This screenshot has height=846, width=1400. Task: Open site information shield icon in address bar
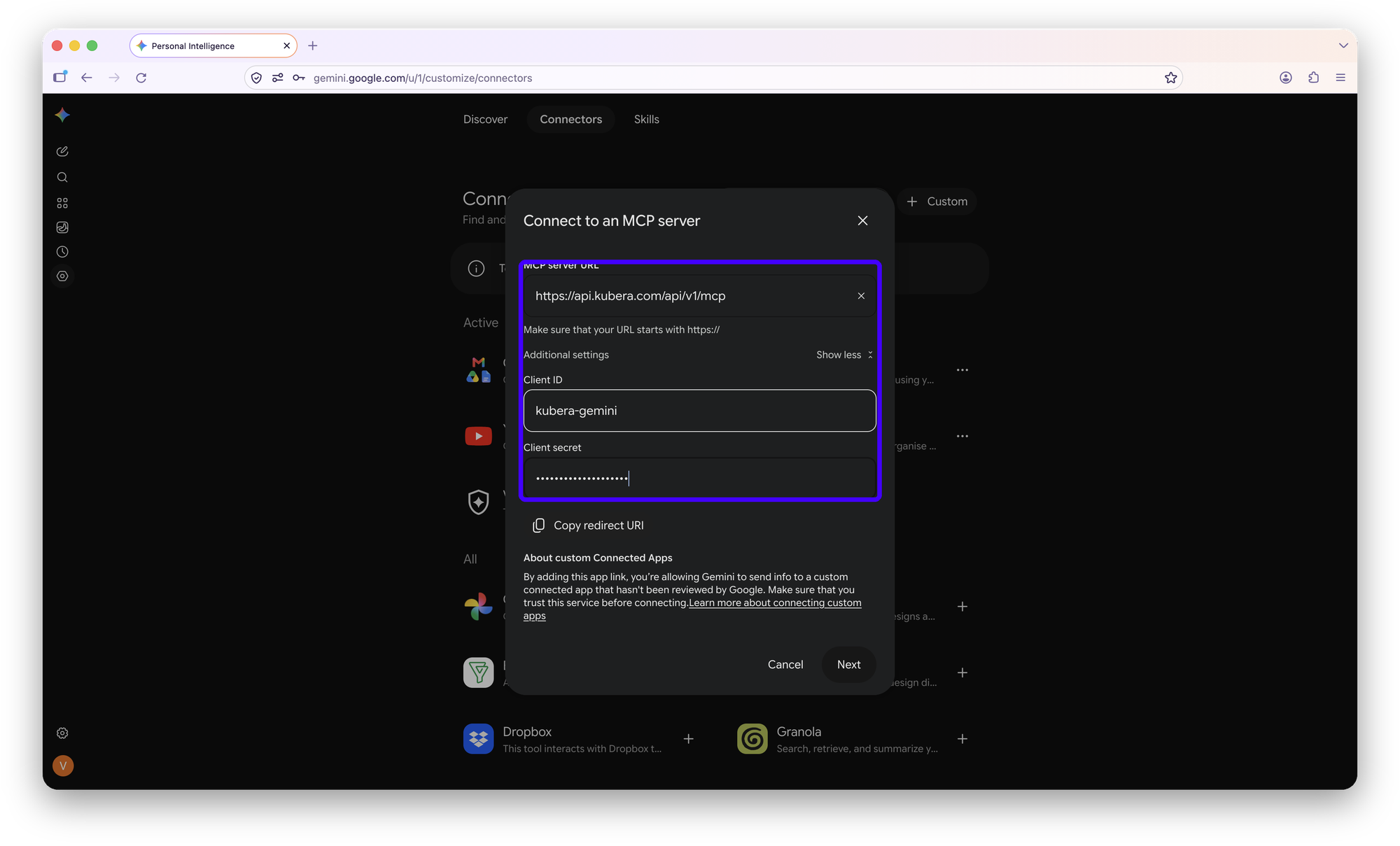pos(257,78)
